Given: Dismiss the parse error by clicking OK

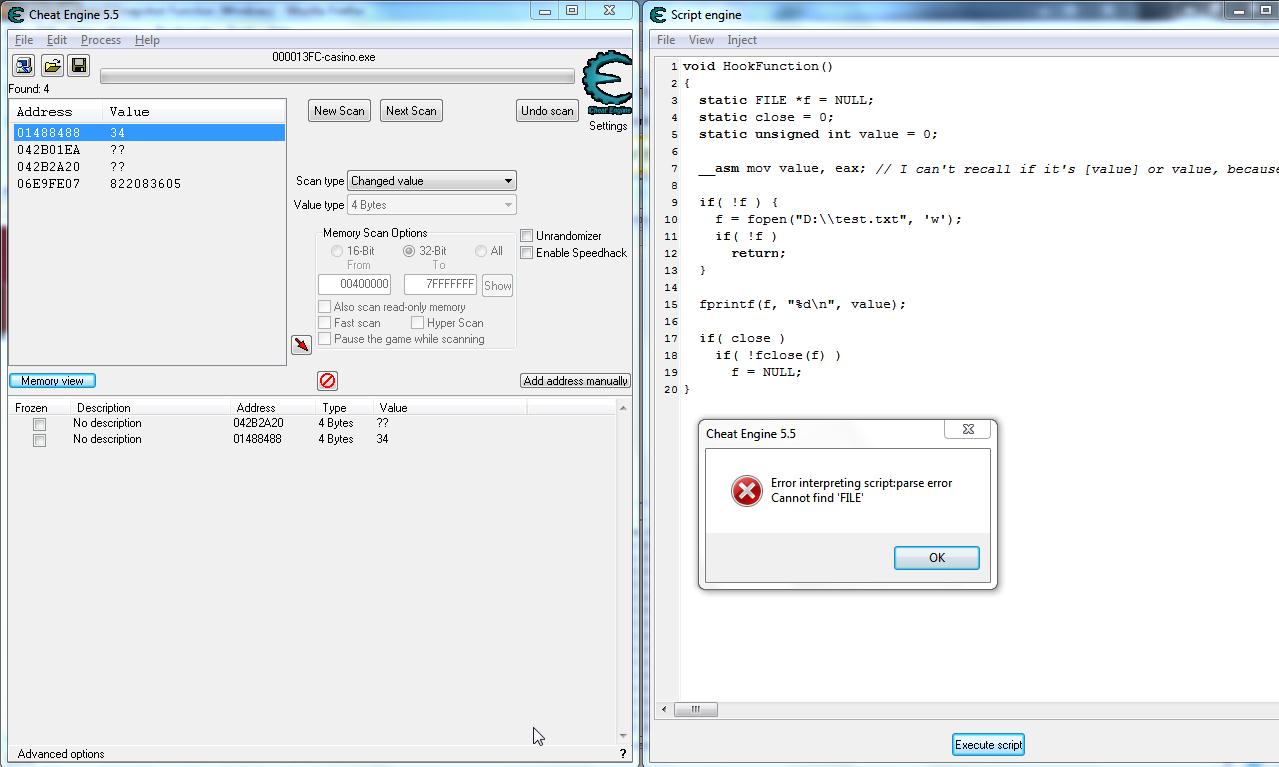Looking at the screenshot, I should click(935, 557).
